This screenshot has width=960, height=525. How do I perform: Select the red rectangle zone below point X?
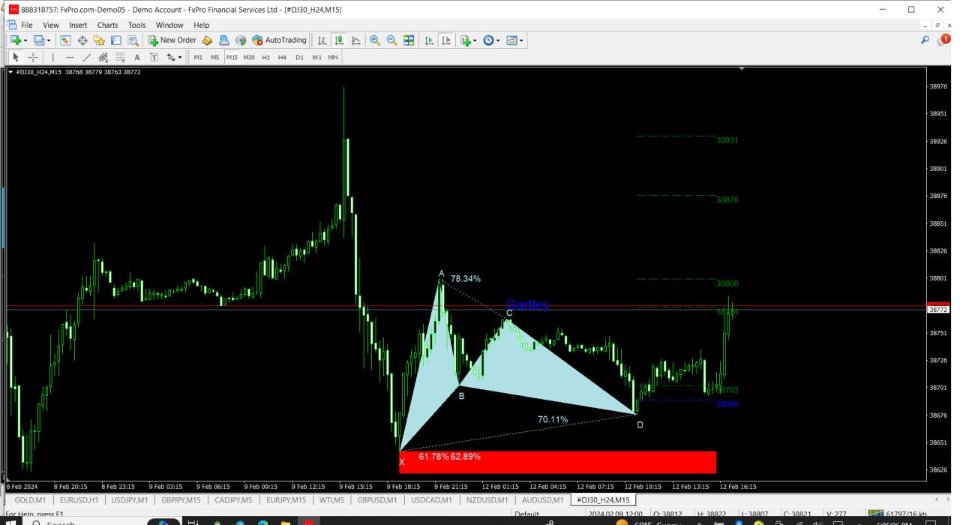point(557,462)
